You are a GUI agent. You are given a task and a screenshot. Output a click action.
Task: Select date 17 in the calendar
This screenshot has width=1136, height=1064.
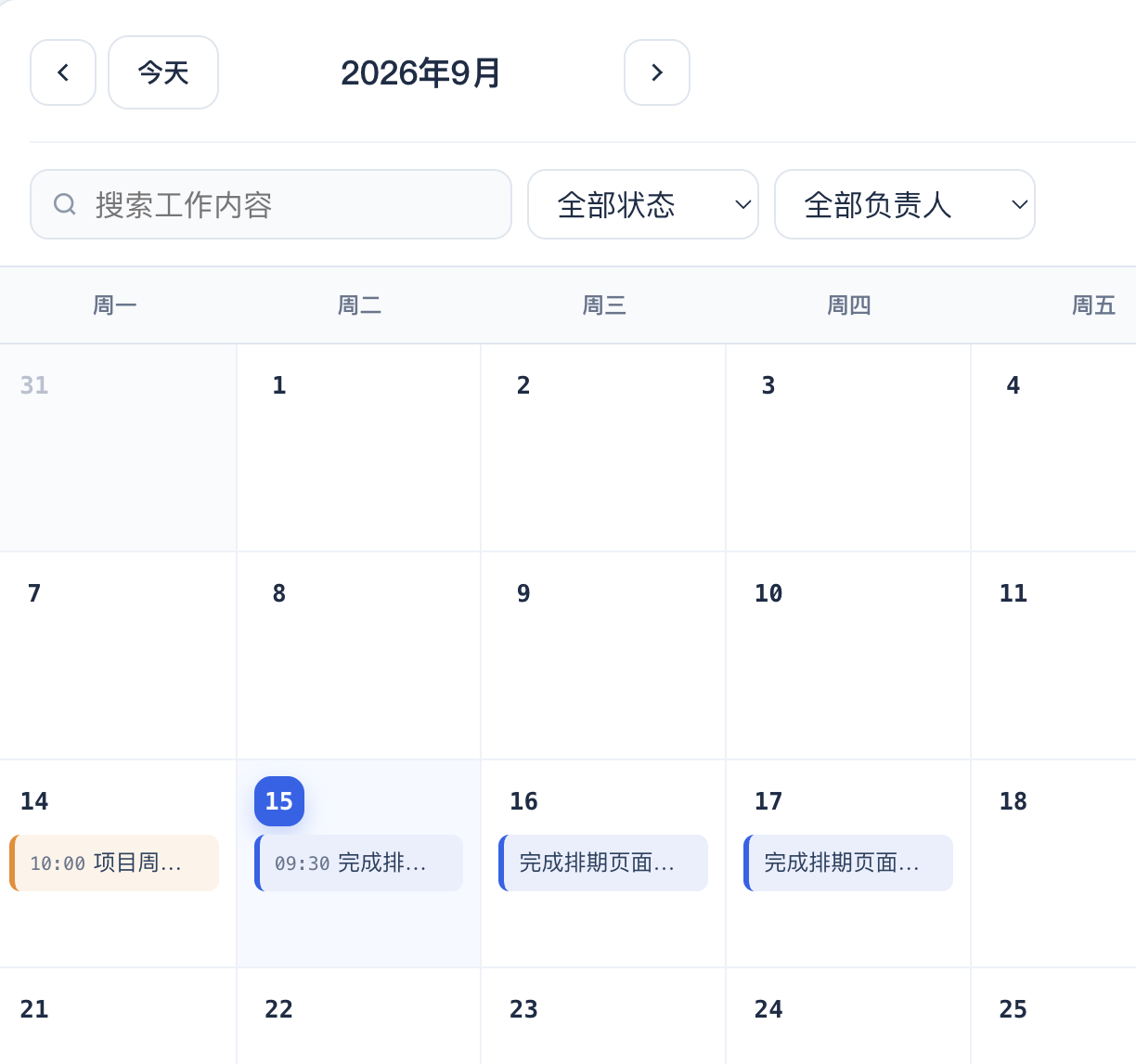coord(768,801)
